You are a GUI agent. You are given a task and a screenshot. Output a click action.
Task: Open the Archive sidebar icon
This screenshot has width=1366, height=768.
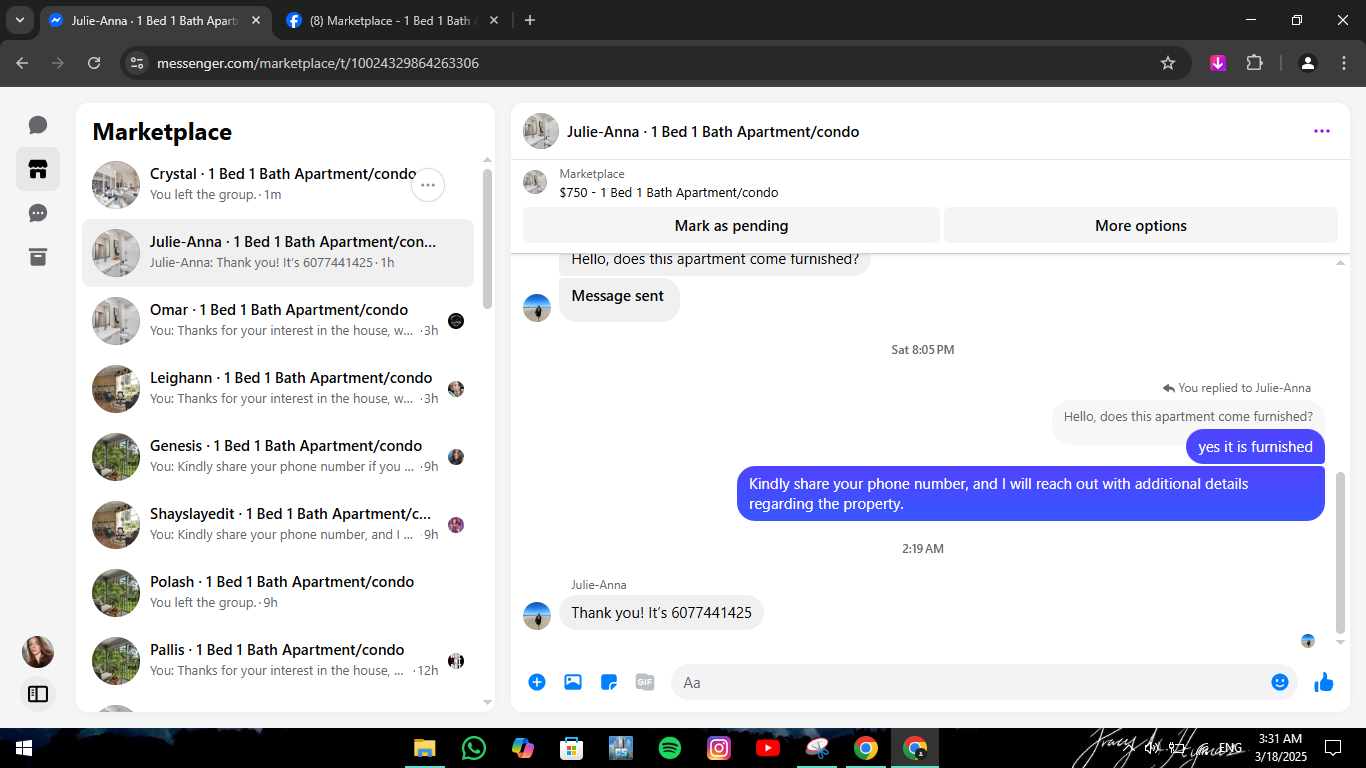(38, 257)
